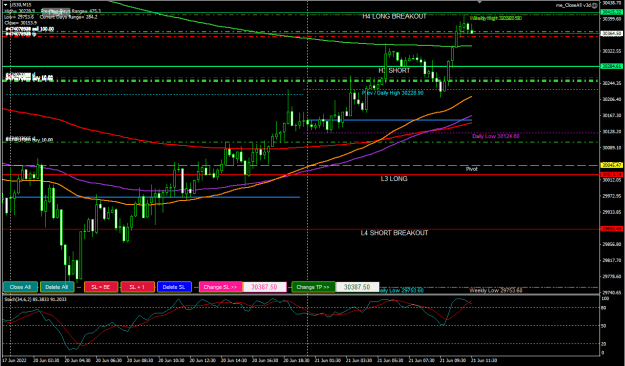Click the blue Delete SL button
625x366 pixels.
174,287
